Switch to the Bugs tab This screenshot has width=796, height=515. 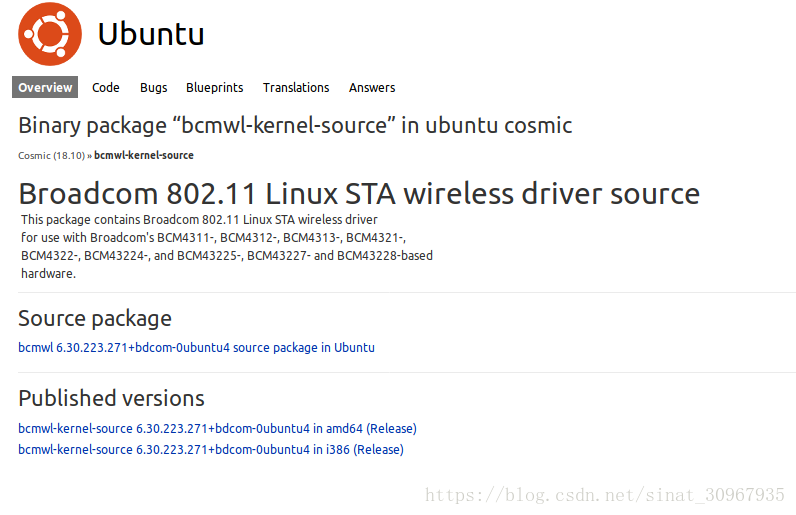point(153,87)
